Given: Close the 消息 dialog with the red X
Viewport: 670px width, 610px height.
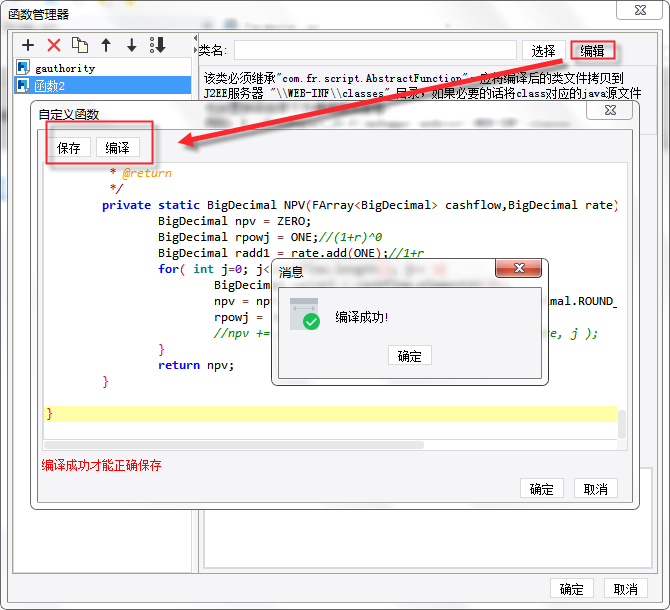Looking at the screenshot, I should [519, 268].
